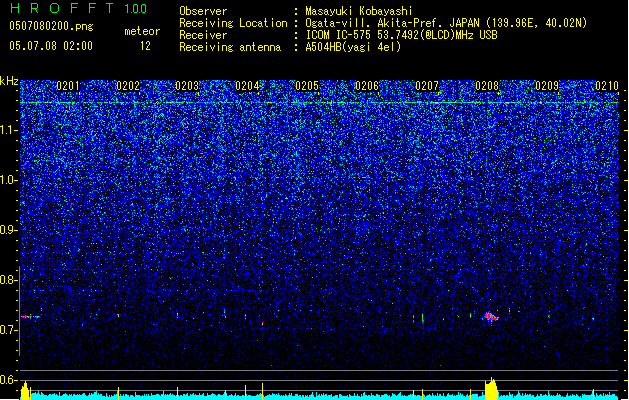Select the filename 0507080200.png

click(51, 27)
